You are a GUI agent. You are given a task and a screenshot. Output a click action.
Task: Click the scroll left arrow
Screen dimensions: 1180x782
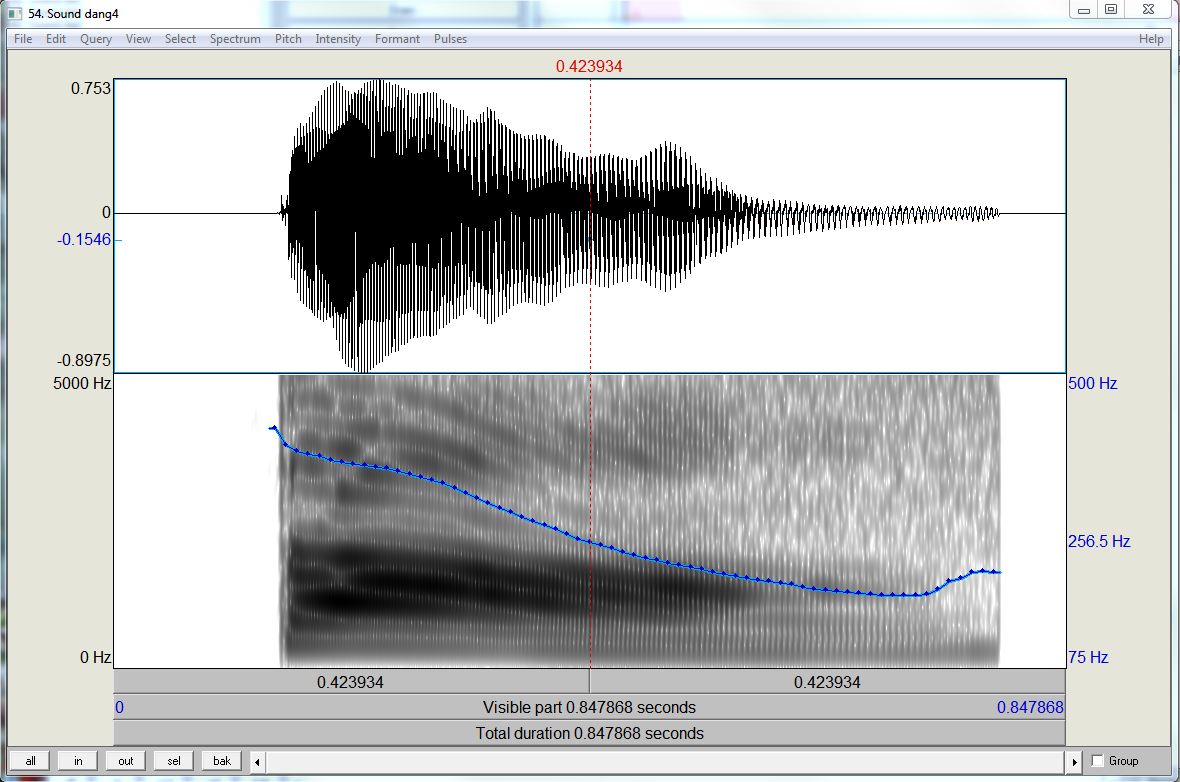click(x=257, y=762)
